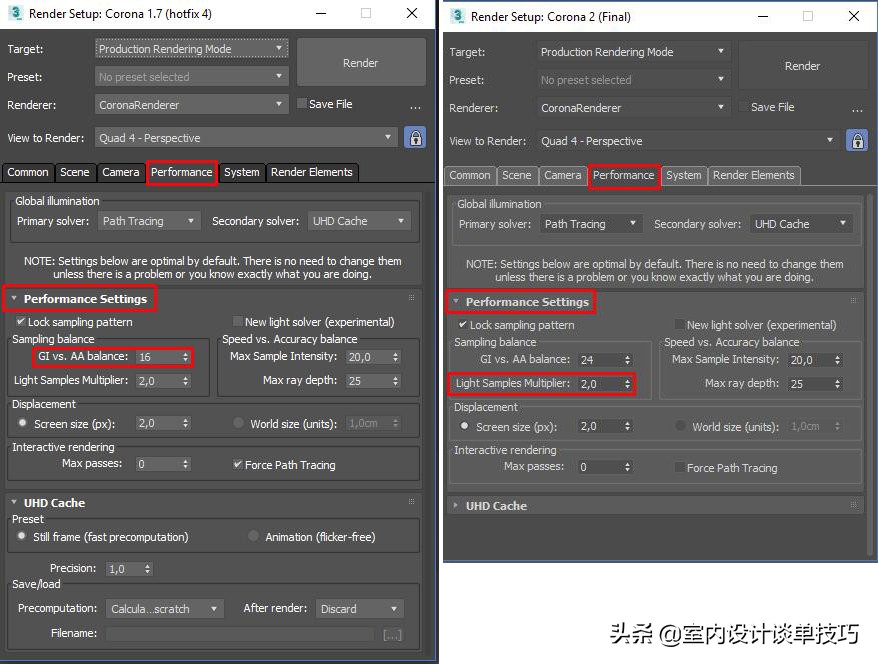
Task: Select Animation (flicker-free) preset in Corona 1.7
Action: tap(253, 536)
